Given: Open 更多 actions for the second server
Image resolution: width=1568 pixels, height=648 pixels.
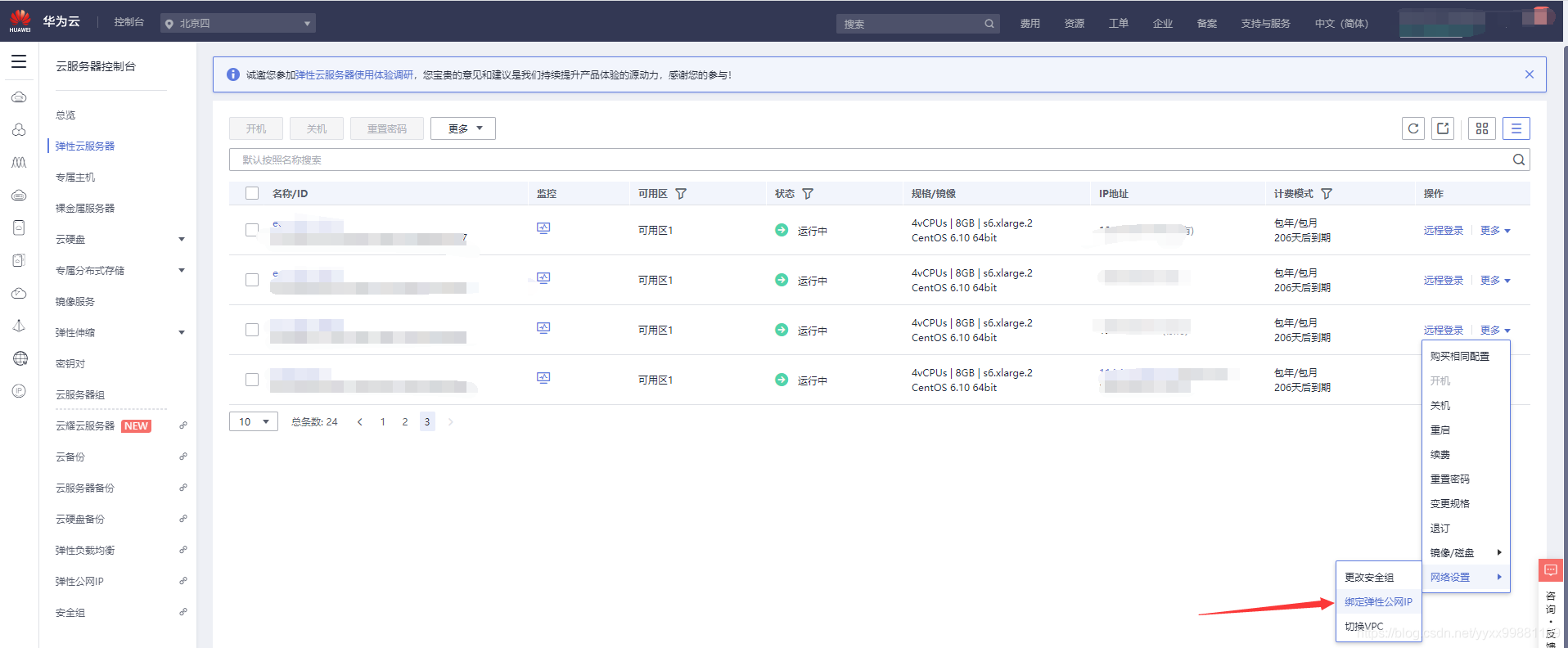Looking at the screenshot, I should tap(1495, 281).
